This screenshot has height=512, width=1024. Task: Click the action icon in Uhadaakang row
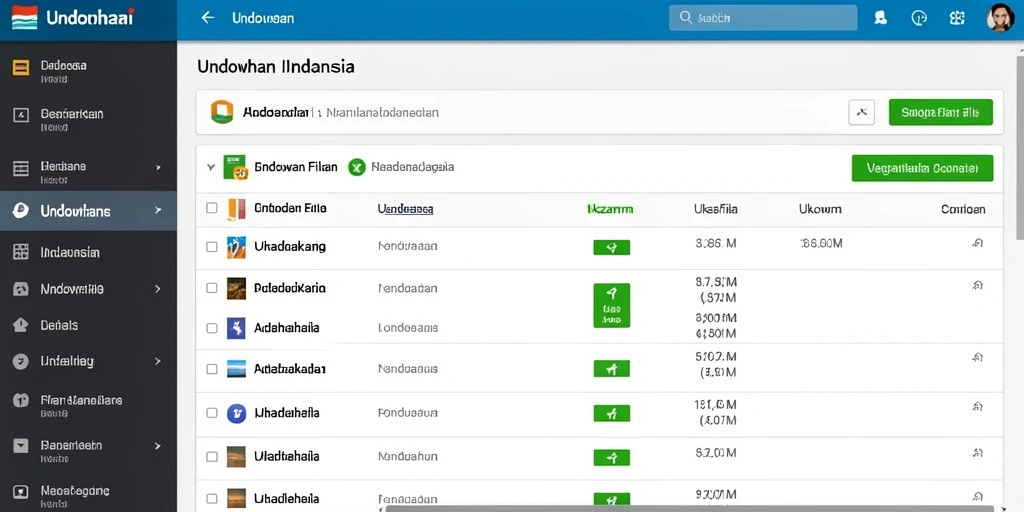click(978, 244)
